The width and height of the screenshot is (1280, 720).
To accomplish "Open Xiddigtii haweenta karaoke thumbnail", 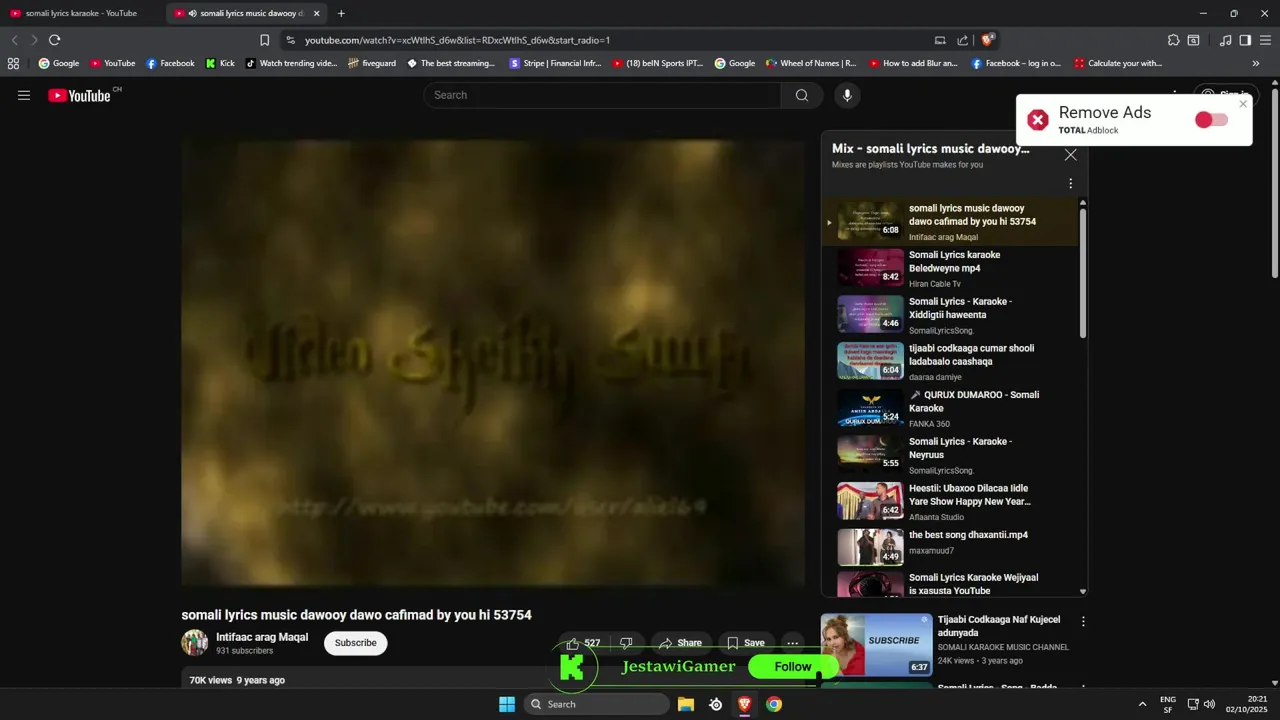I will click(x=870, y=314).
